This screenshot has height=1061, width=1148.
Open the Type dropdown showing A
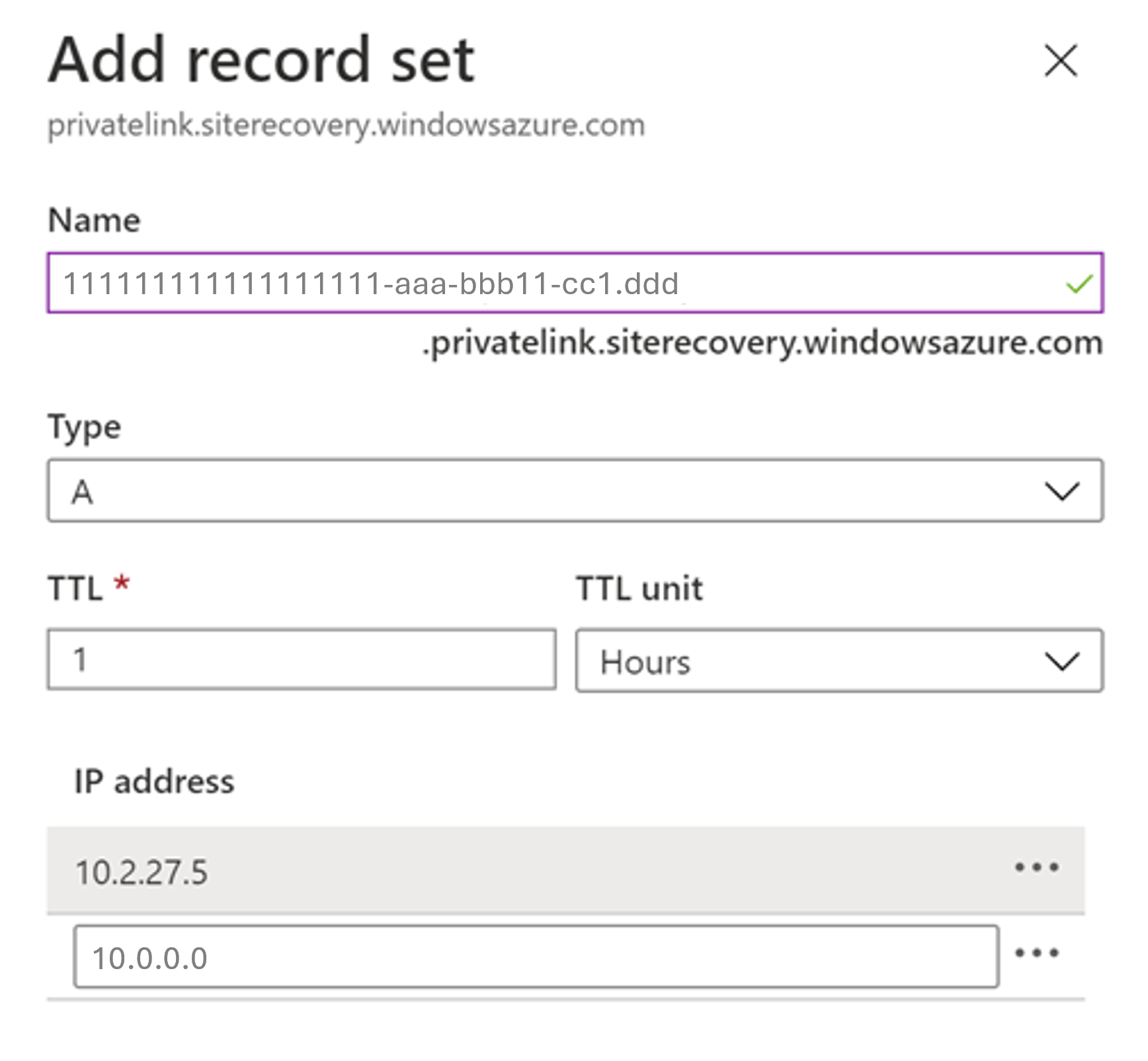575,491
